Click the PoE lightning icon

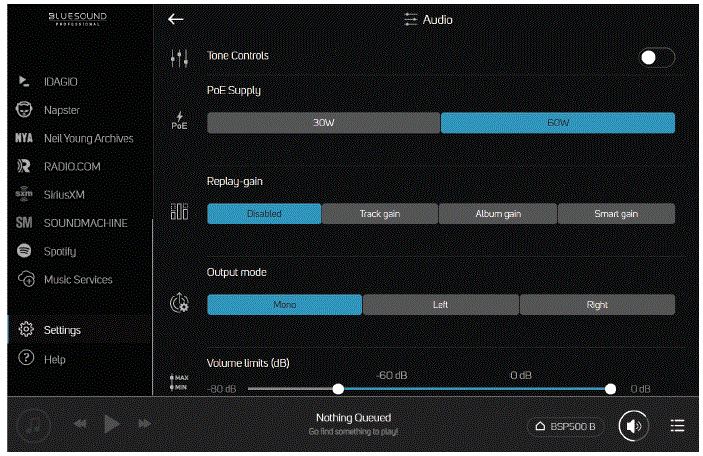179,121
